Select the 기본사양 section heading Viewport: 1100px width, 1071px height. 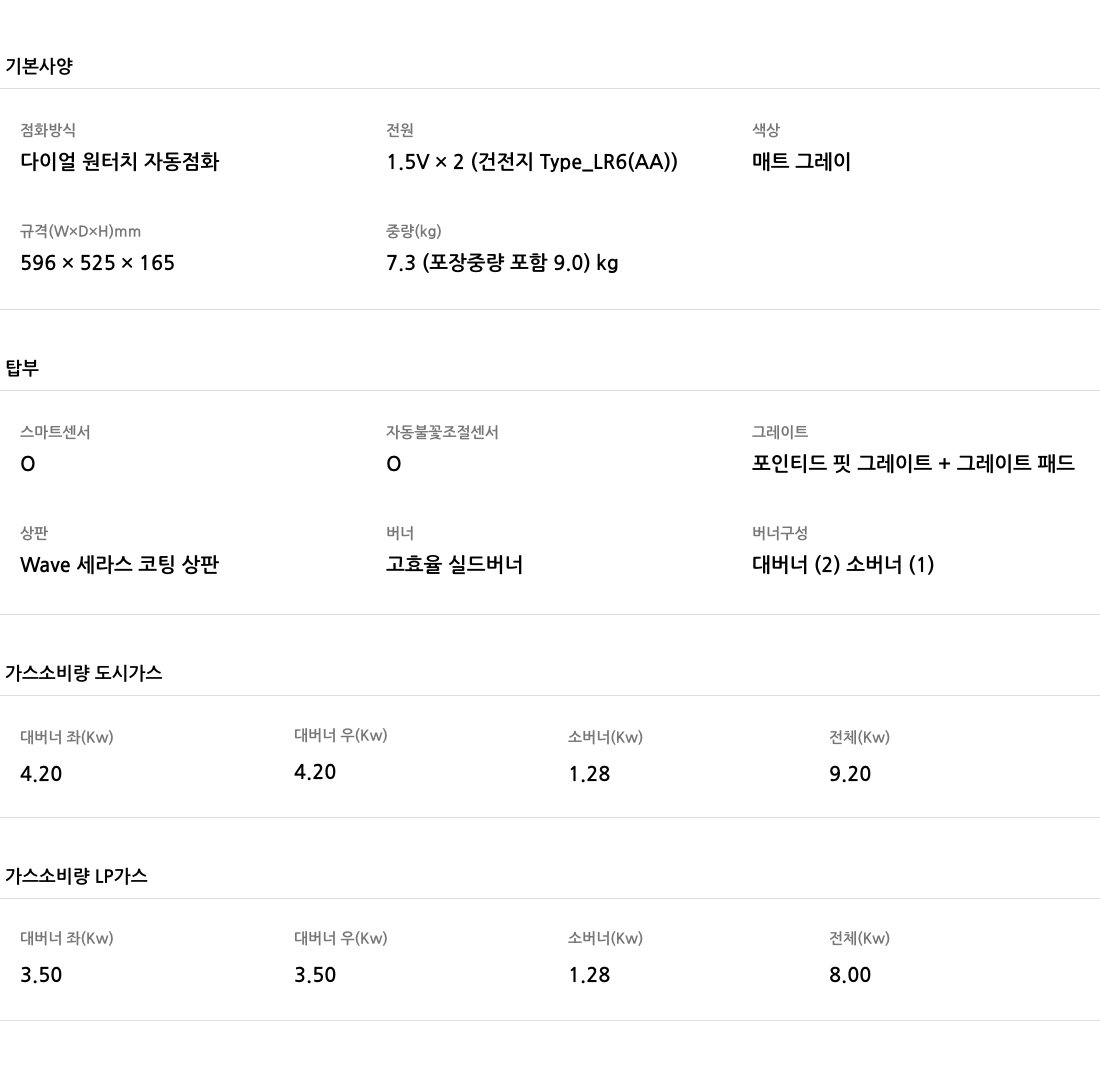coord(39,66)
